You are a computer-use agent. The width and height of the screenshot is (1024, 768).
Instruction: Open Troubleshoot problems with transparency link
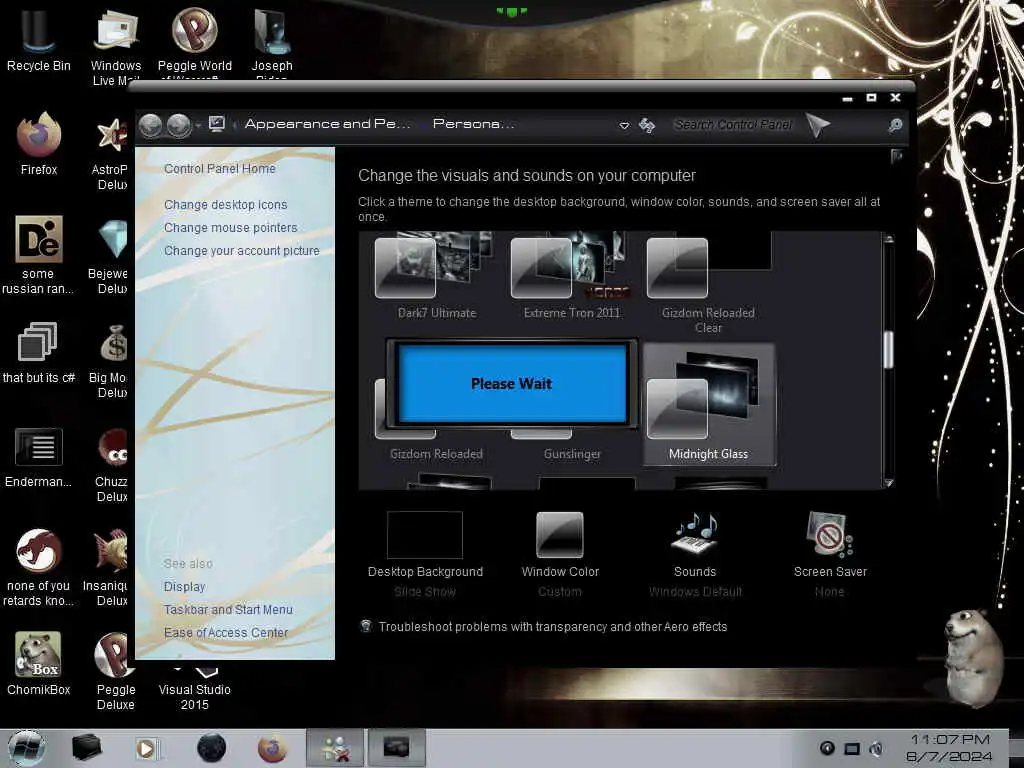(552, 626)
